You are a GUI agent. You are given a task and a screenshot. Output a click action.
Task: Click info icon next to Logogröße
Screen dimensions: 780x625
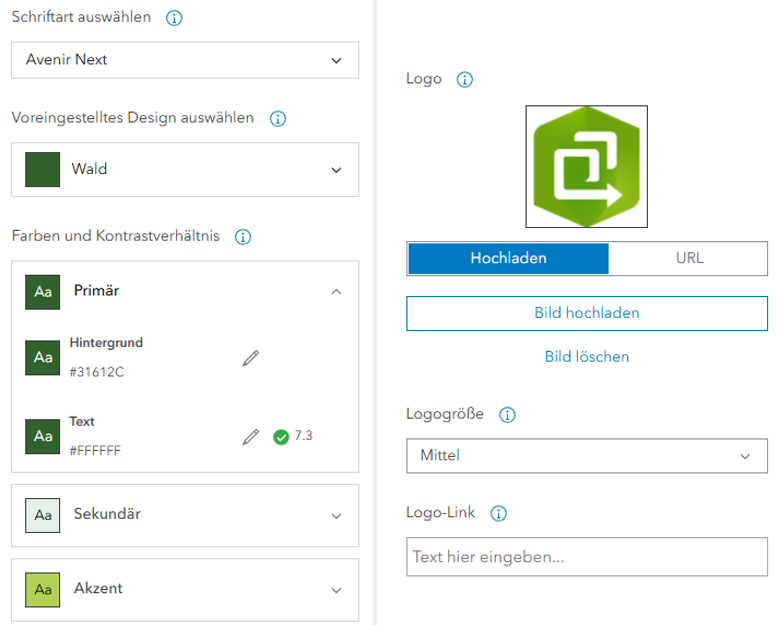507,415
